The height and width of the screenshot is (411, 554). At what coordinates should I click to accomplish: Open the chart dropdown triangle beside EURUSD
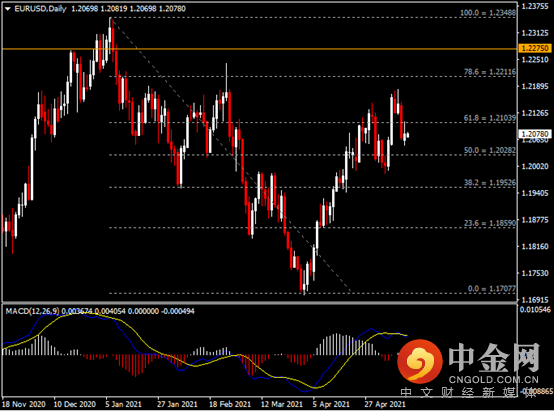click(7, 9)
